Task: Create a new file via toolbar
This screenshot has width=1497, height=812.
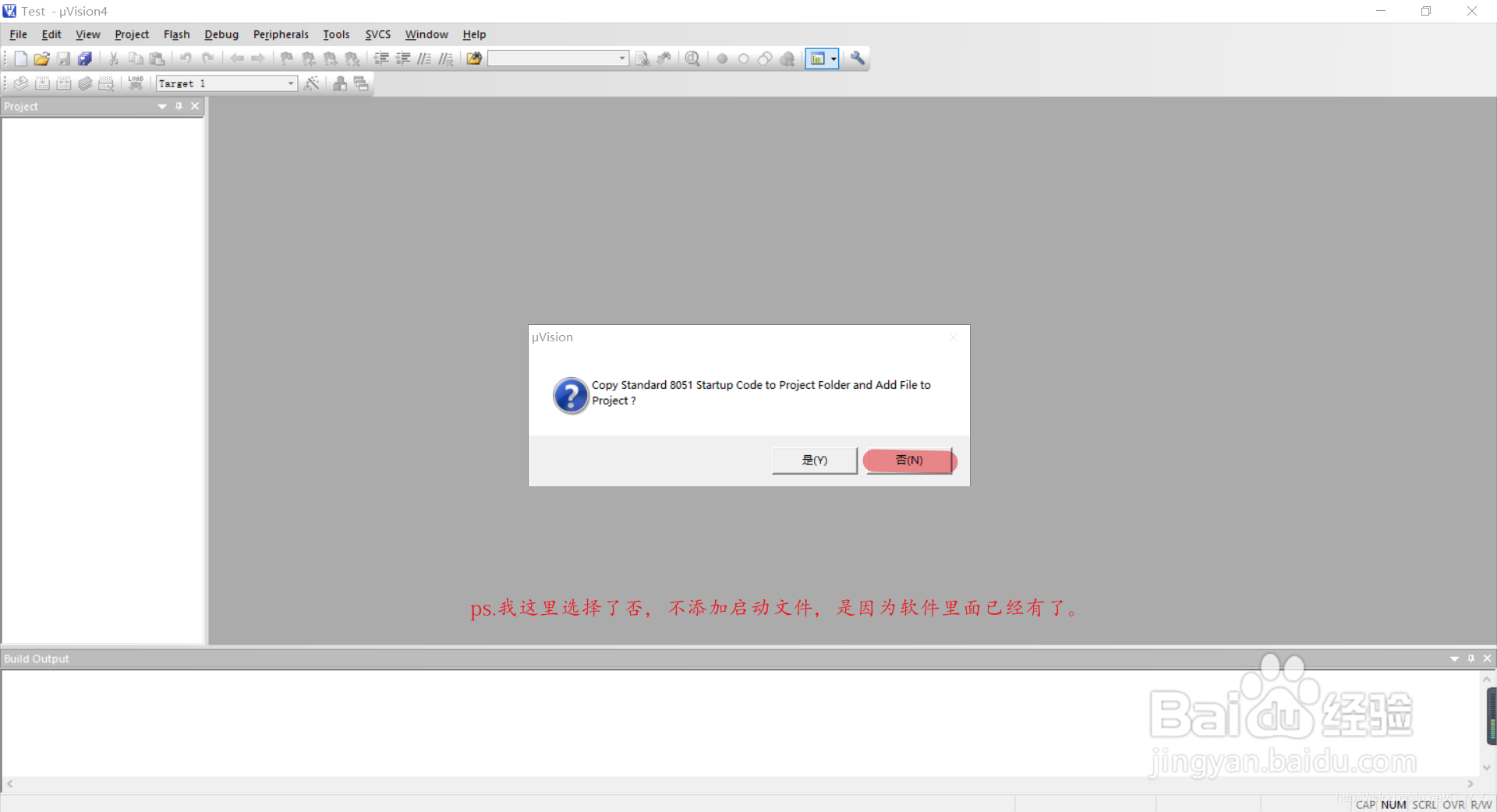Action: (x=21, y=58)
